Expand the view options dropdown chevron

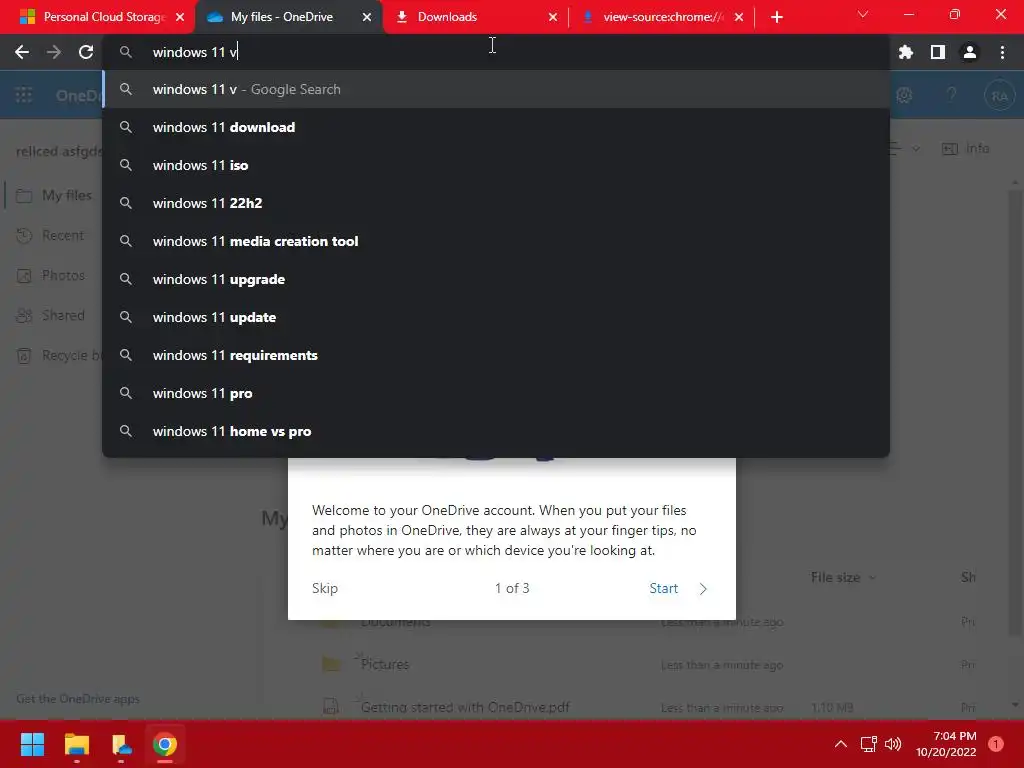pyautogui.click(x=916, y=149)
